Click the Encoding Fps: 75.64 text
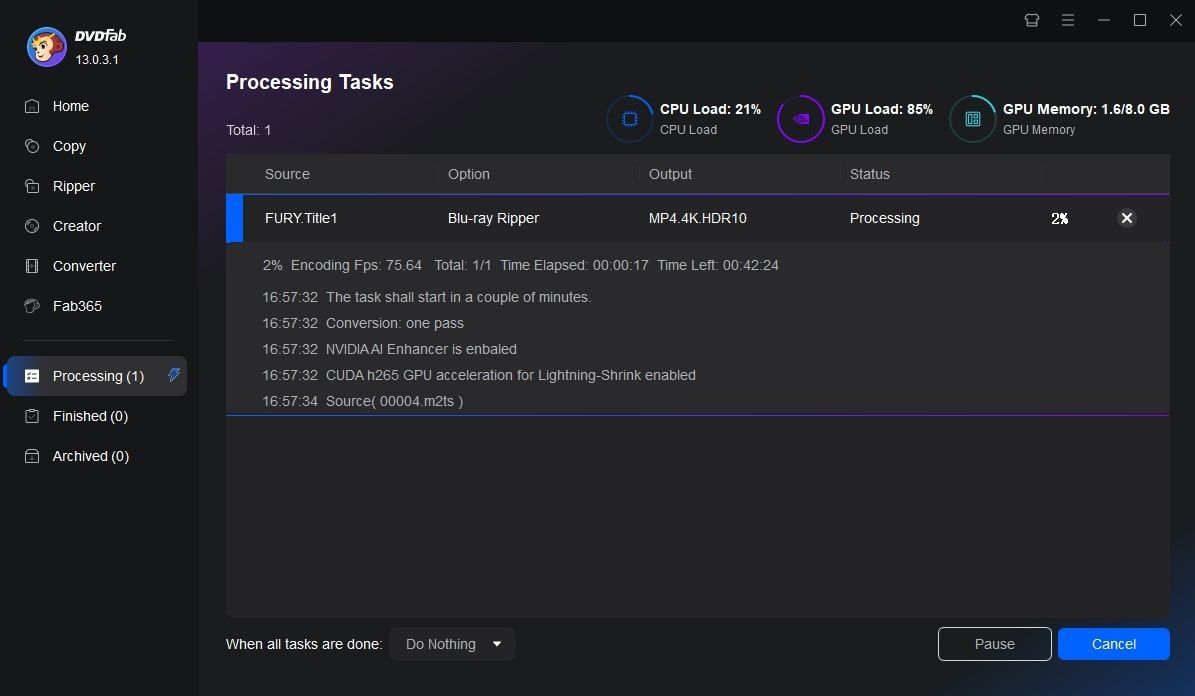1195x696 pixels. [x=356, y=265]
